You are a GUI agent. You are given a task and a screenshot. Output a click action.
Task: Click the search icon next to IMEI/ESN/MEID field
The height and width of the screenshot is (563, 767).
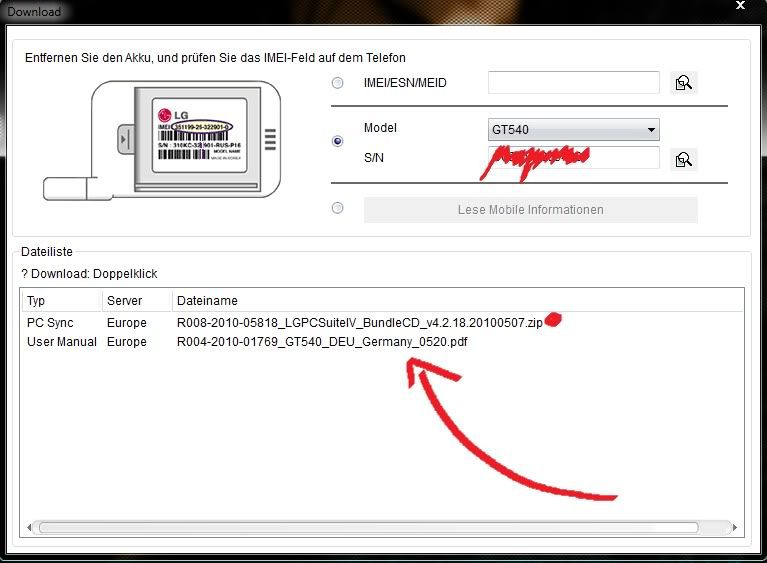coord(683,83)
